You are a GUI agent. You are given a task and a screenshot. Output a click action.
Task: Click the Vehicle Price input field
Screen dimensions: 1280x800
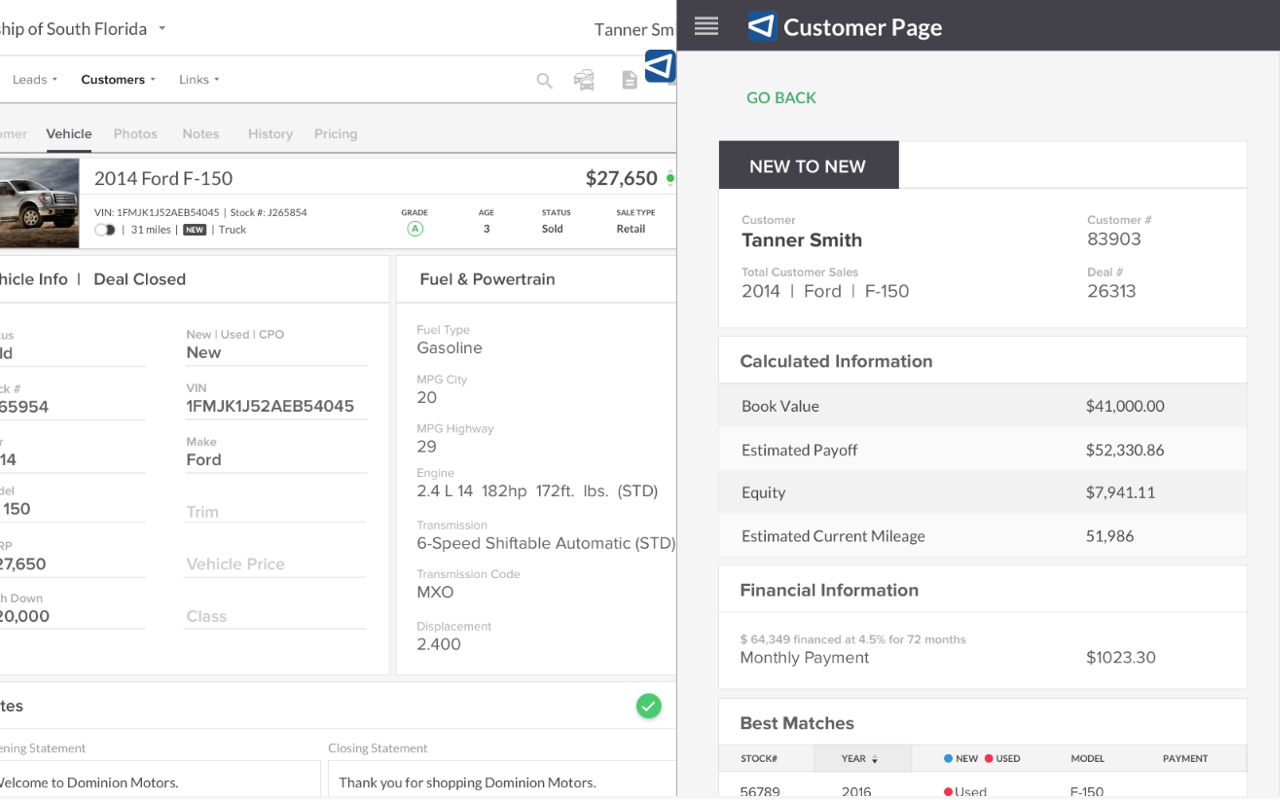(275, 565)
